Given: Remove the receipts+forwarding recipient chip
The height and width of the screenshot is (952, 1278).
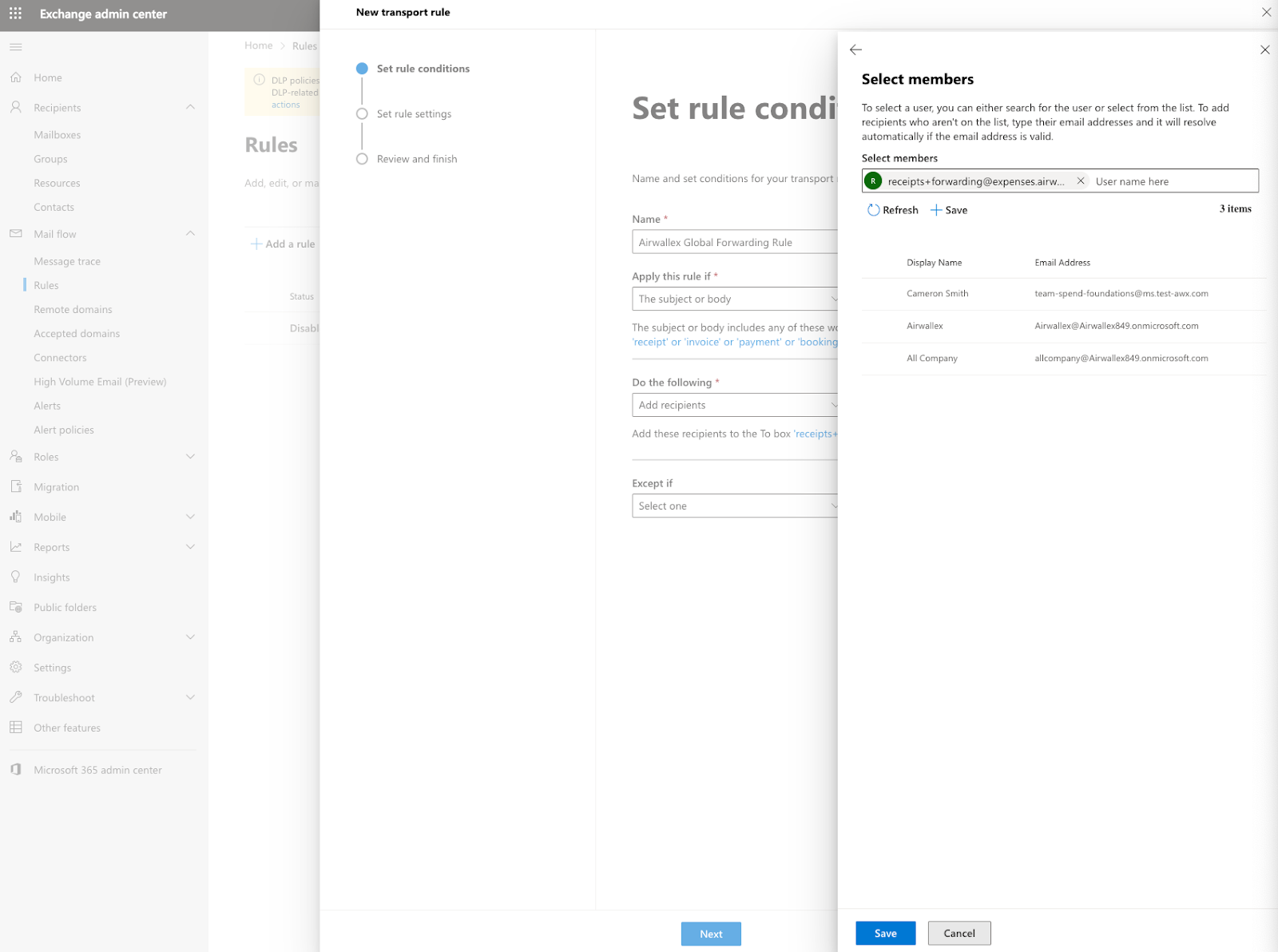Looking at the screenshot, I should (1081, 181).
